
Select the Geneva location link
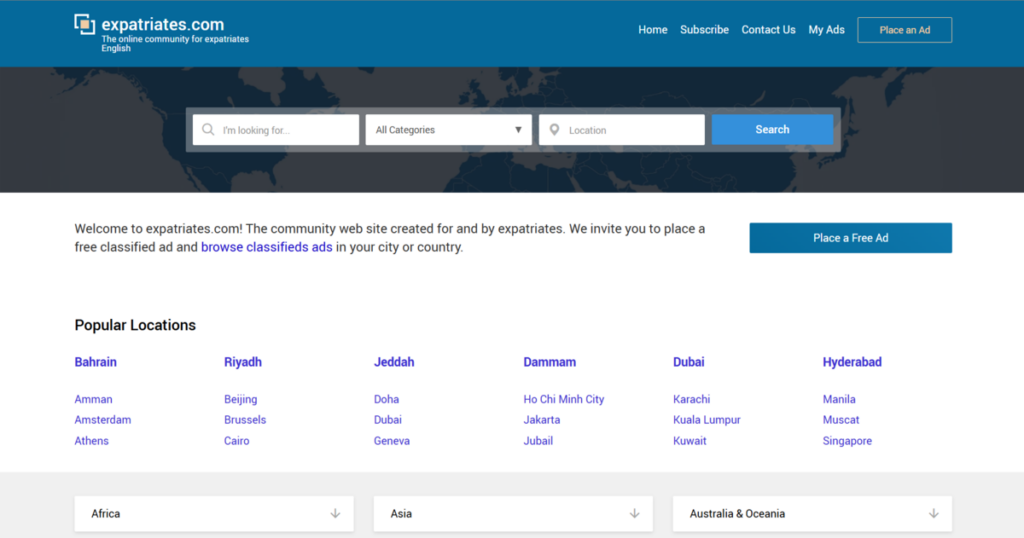pos(392,441)
